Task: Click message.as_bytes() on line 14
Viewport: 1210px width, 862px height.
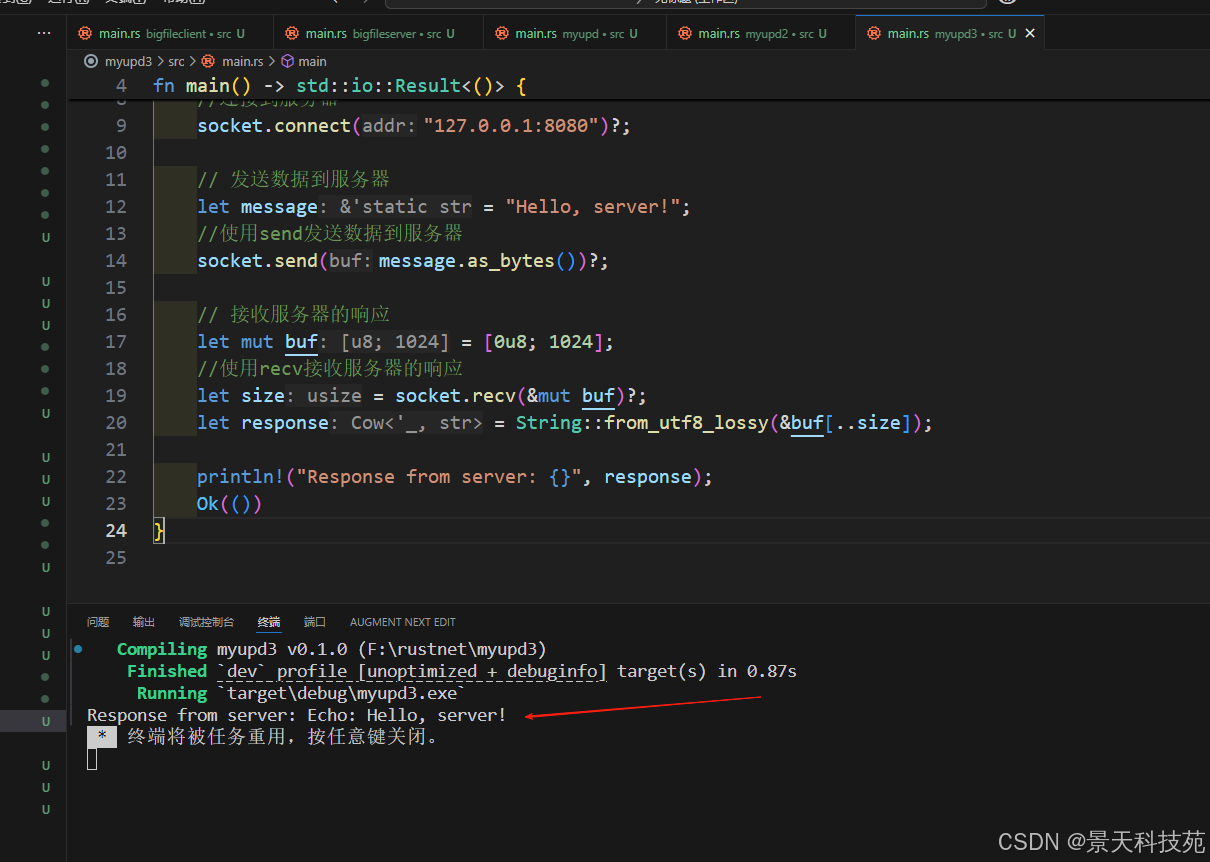Action: pos(481,261)
